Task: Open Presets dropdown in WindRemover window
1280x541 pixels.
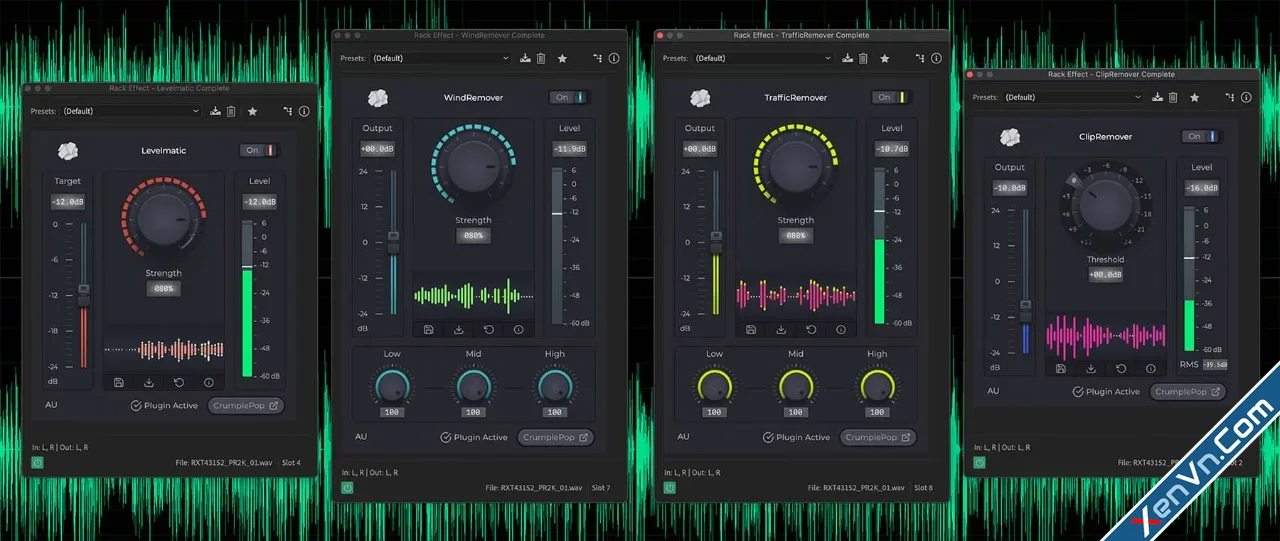Action: (441, 59)
